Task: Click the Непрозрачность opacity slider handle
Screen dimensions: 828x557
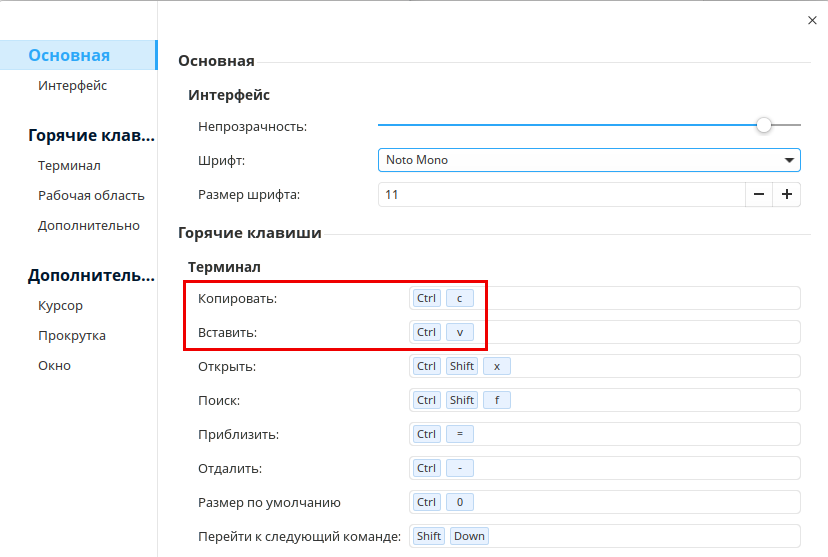Action: pos(764,125)
